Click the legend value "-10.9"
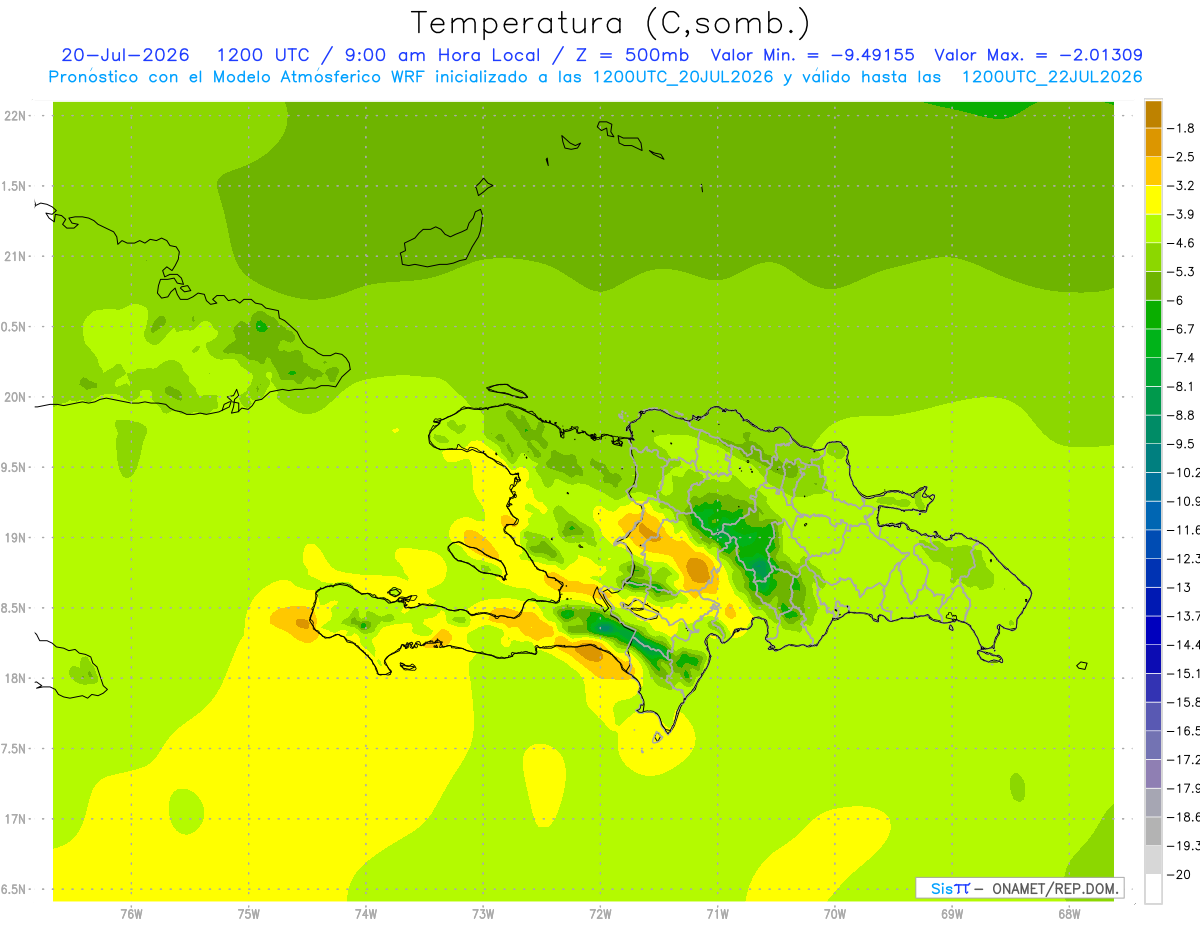This screenshot has width=1200, height=927. pyautogui.click(x=1183, y=501)
